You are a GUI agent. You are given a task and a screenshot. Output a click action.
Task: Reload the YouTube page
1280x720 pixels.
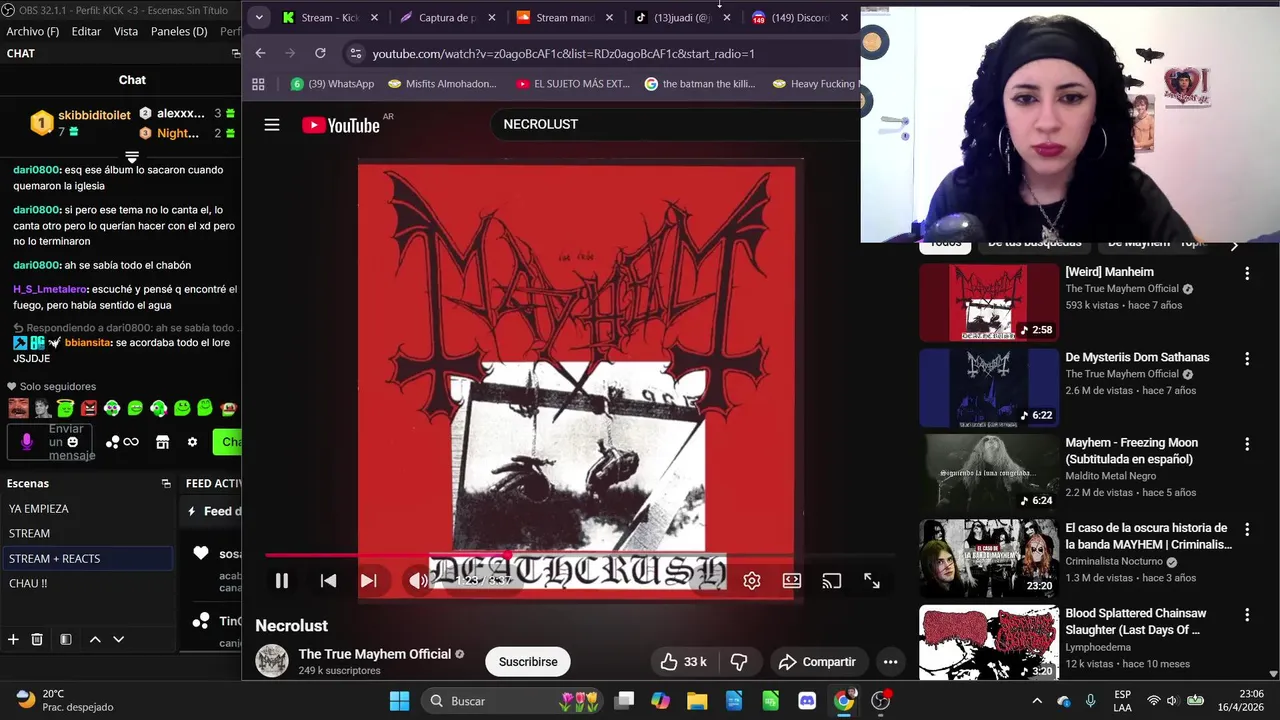tap(320, 53)
